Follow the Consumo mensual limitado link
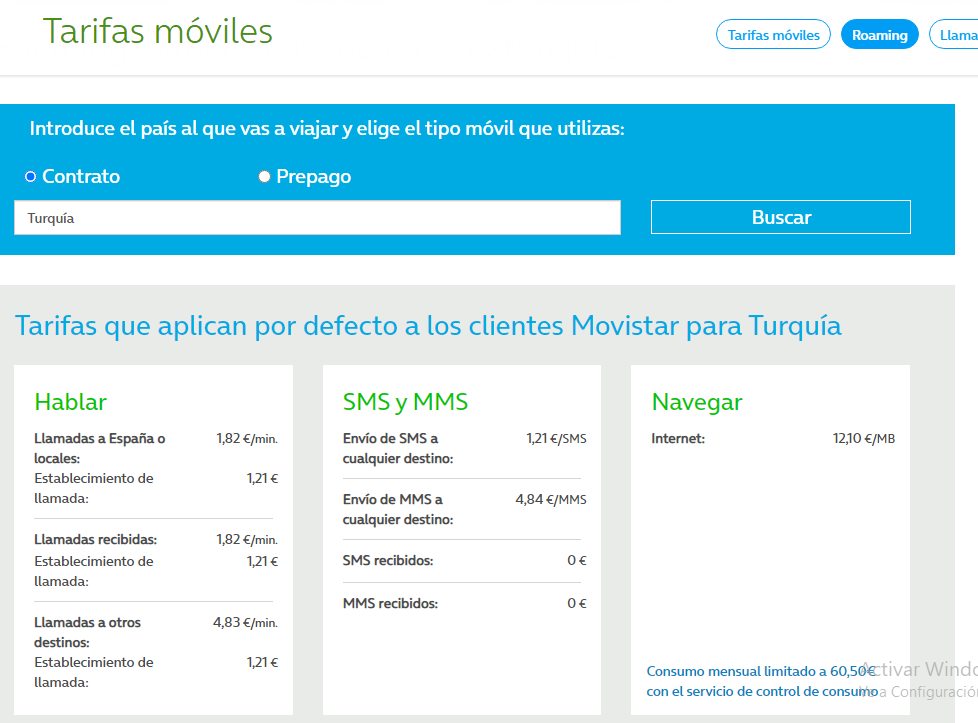Screen dimensions: 978x723 pyautogui.click(x=762, y=681)
